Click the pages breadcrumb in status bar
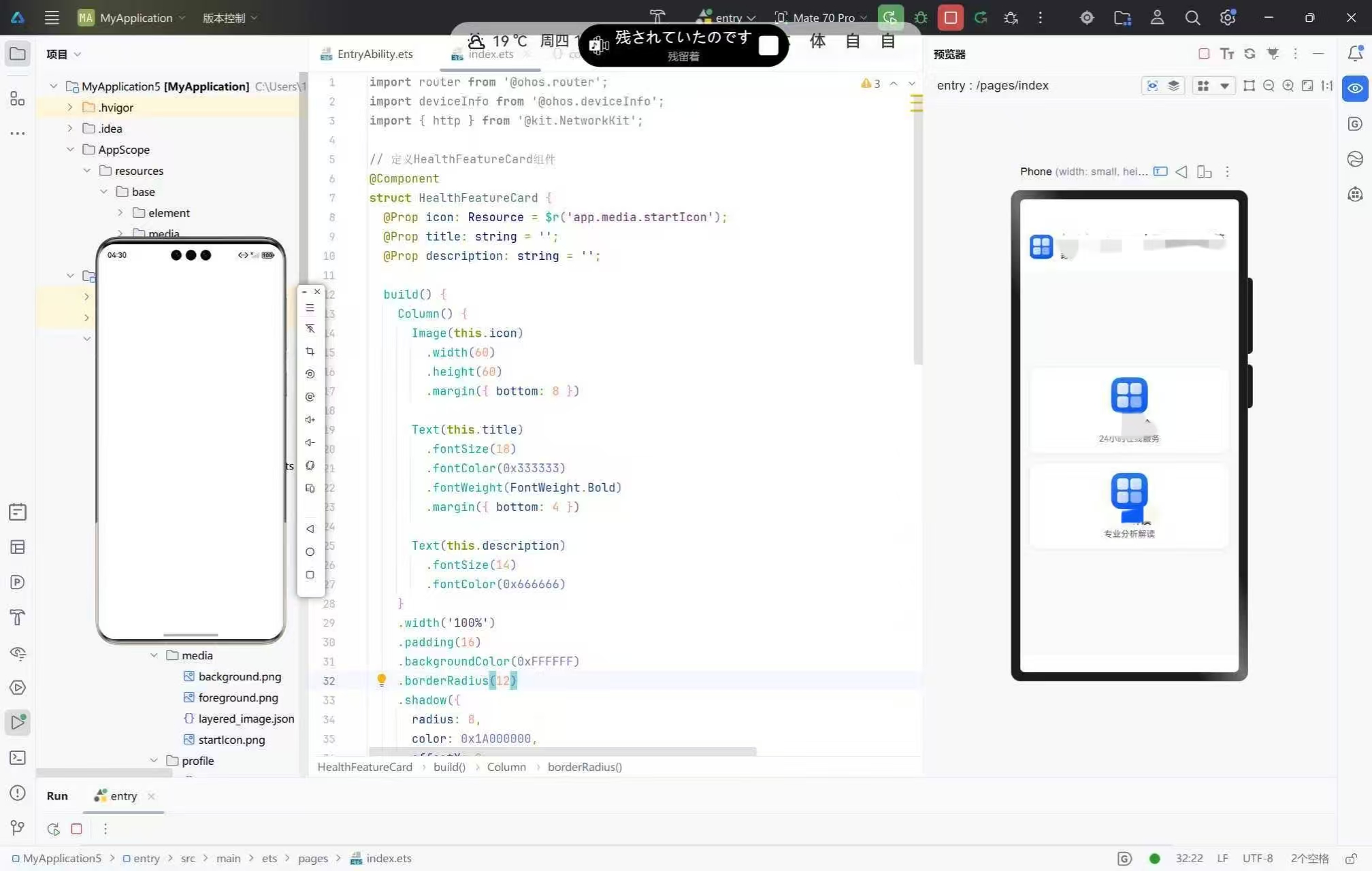 click(312, 858)
